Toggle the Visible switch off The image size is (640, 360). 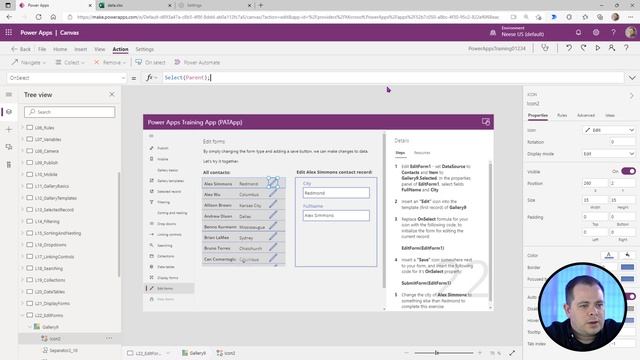coord(629,171)
